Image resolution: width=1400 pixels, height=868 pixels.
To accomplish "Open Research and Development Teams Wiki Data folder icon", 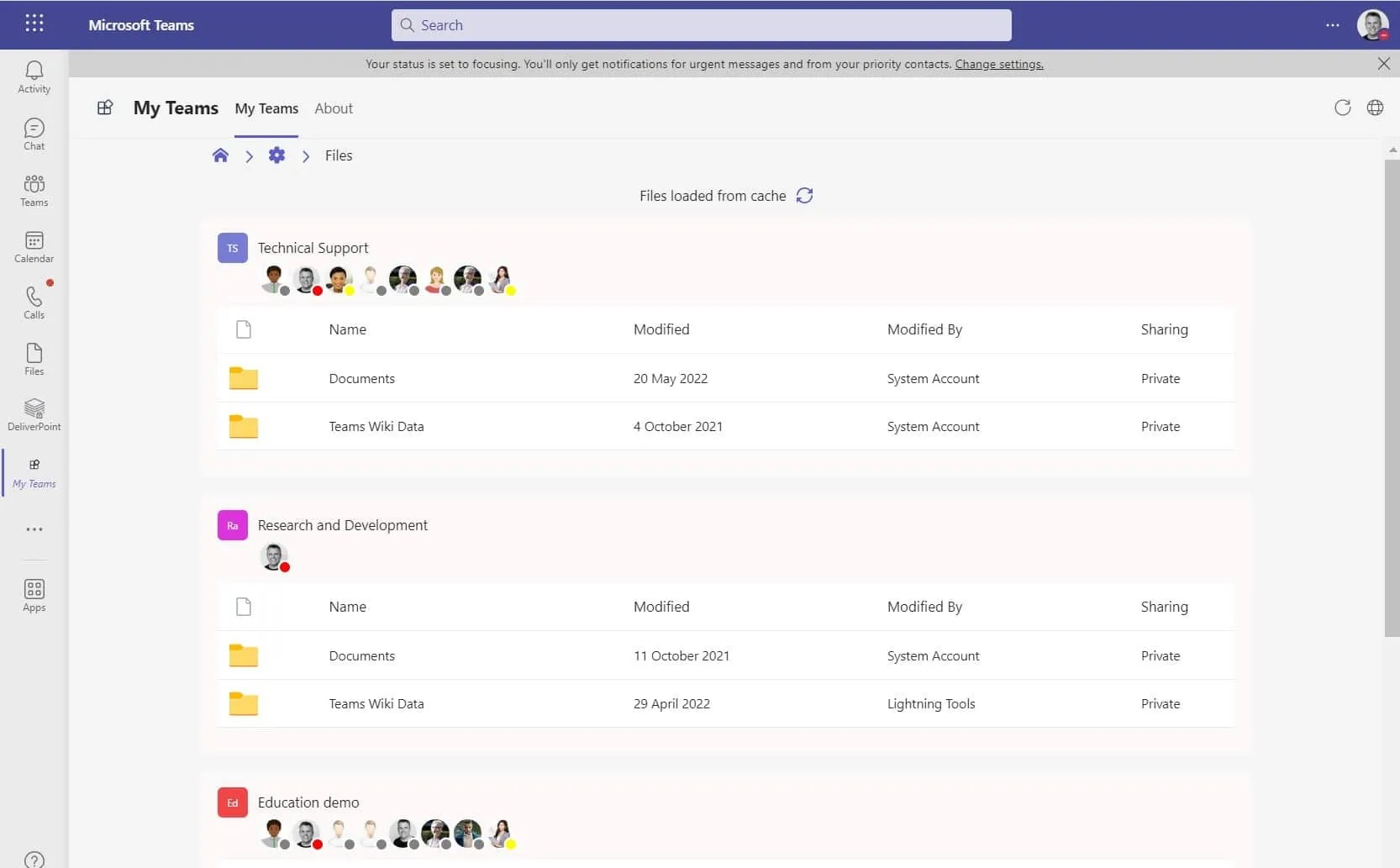I will [x=244, y=704].
